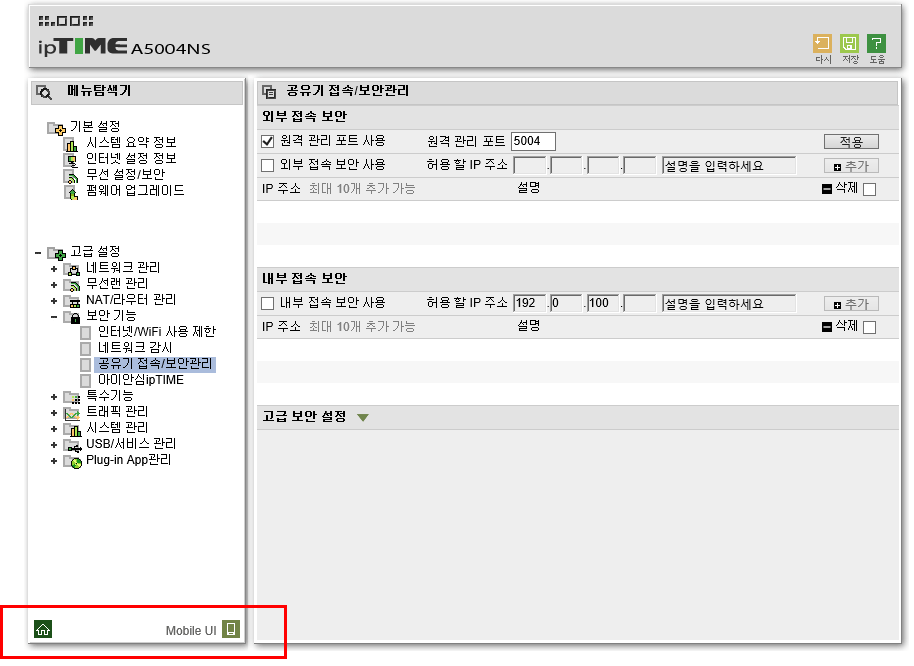Screen dimensions: 914x666
Task: Open 펌웨어 업그레이드 from basic settings
Action: pos(135,191)
